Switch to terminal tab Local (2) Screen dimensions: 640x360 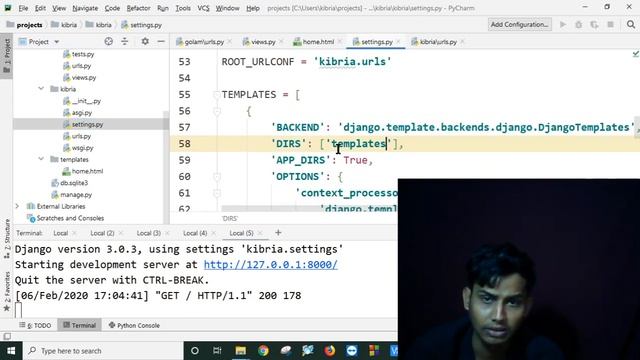(x=102, y=233)
